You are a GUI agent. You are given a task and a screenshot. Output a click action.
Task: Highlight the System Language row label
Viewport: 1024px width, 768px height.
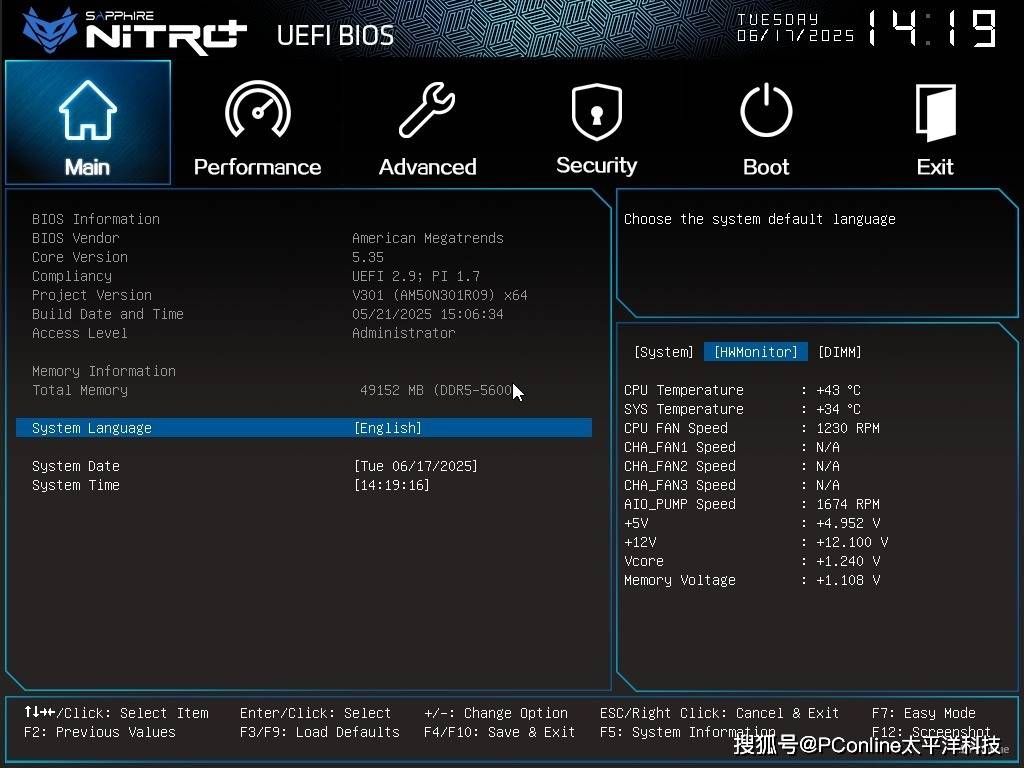click(x=92, y=428)
